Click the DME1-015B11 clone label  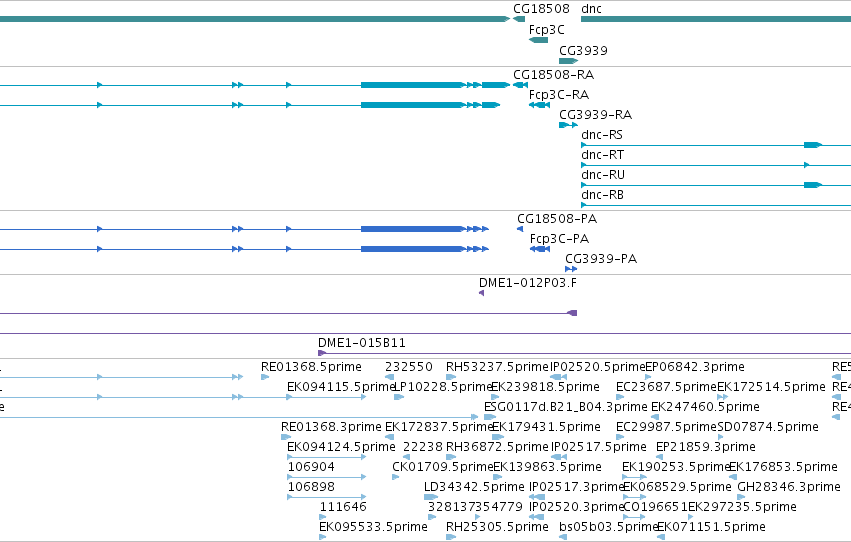pos(361,343)
